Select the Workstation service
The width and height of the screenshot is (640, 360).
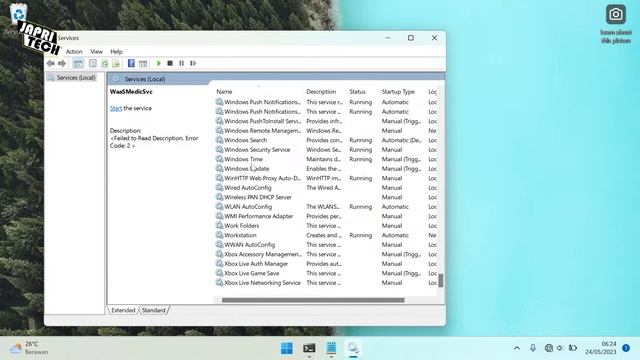point(327,235)
